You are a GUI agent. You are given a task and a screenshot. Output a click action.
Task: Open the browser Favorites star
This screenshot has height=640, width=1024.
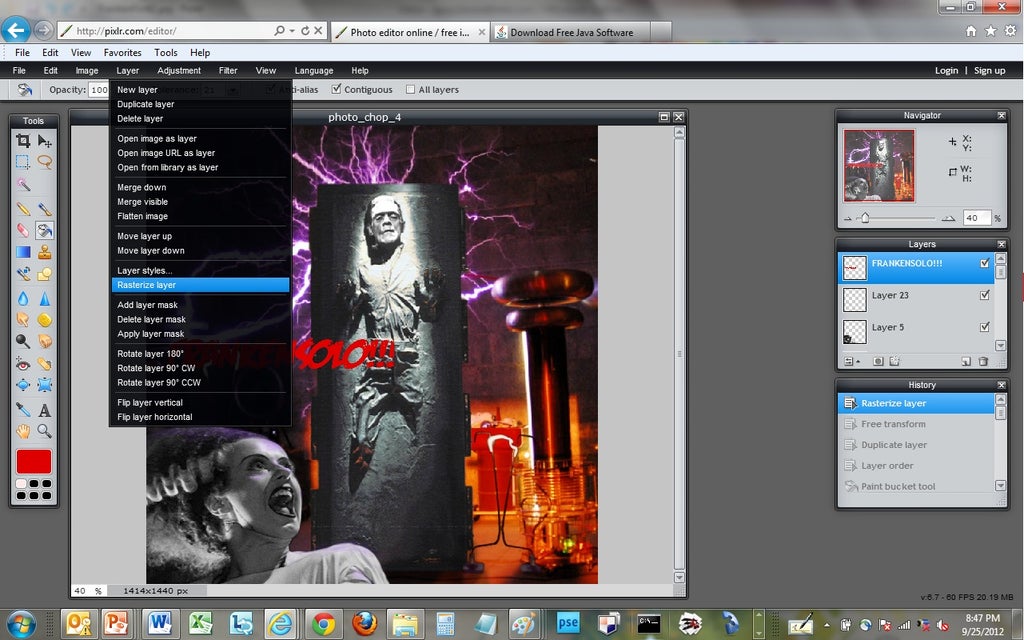(x=991, y=31)
